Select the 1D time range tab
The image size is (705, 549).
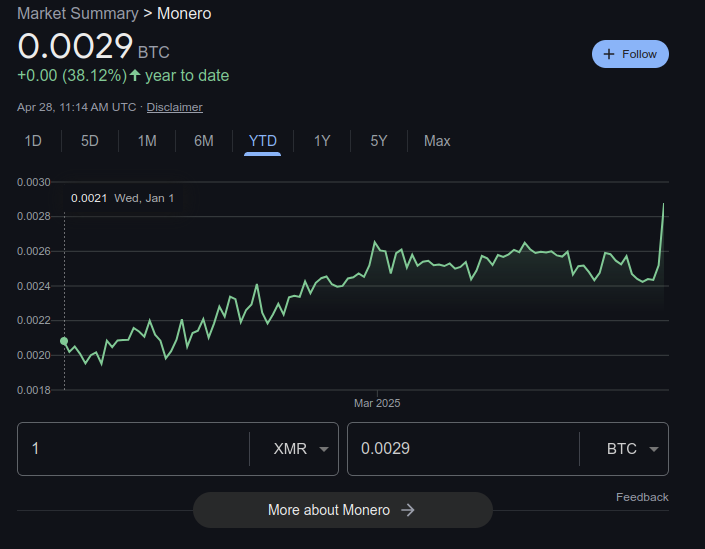[33, 141]
